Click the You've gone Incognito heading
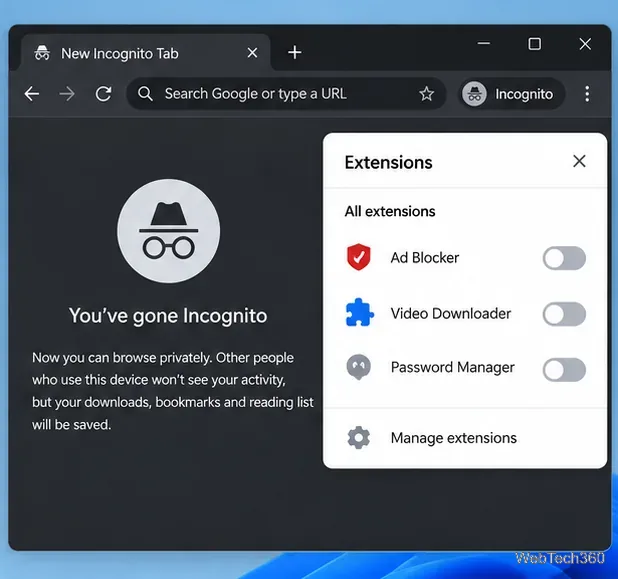 (168, 316)
